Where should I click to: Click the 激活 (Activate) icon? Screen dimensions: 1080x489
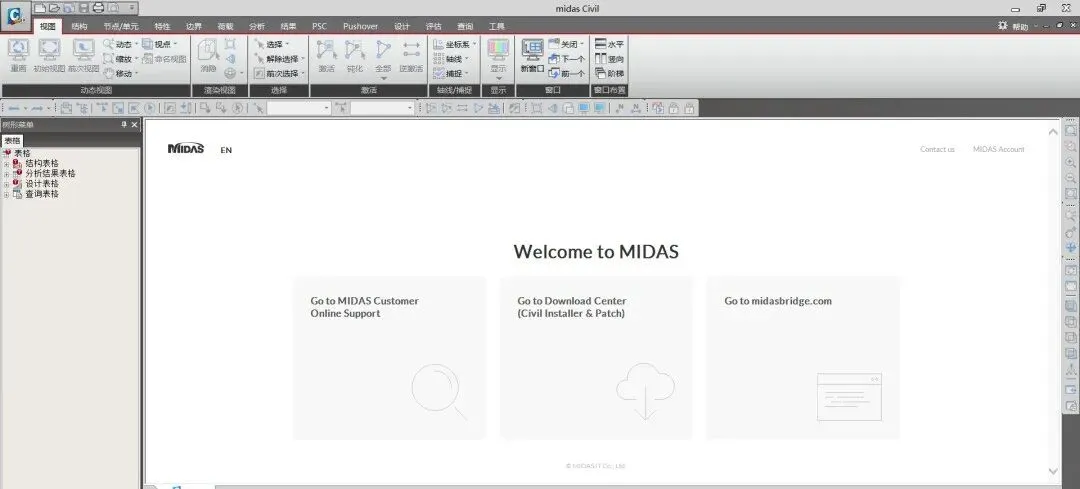326,50
